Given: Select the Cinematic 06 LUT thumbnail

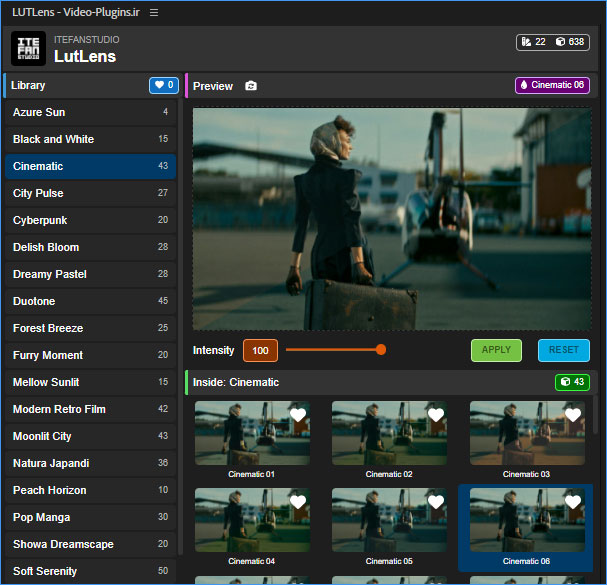Looking at the screenshot, I should (527, 520).
